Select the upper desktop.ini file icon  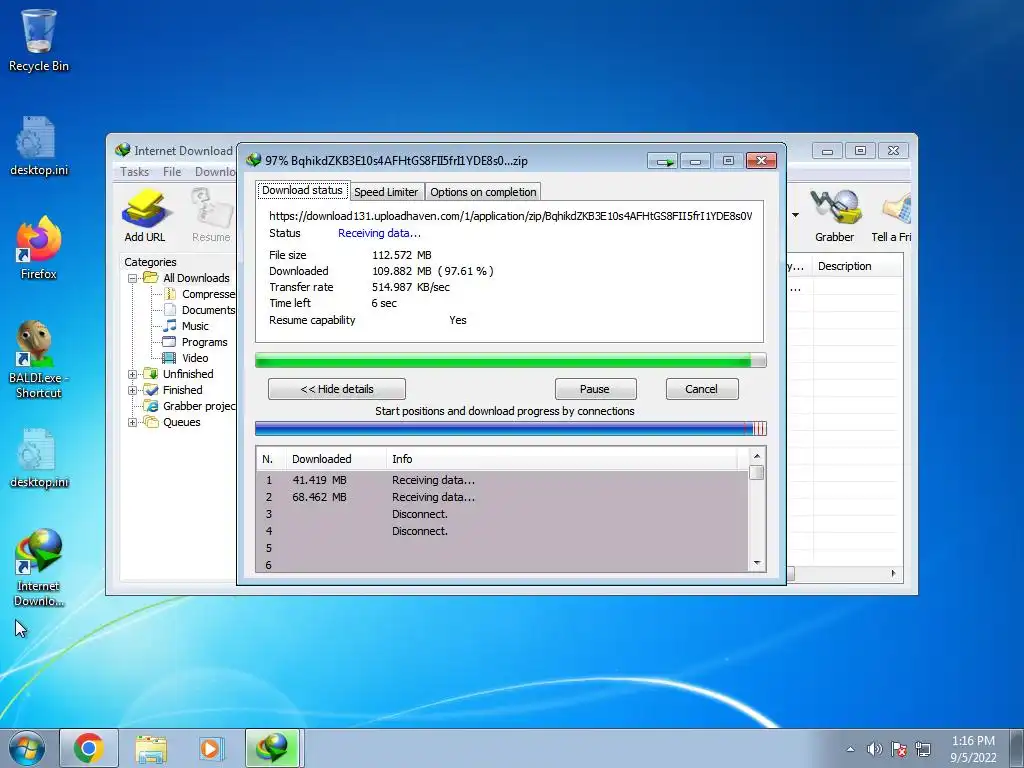[x=39, y=146]
